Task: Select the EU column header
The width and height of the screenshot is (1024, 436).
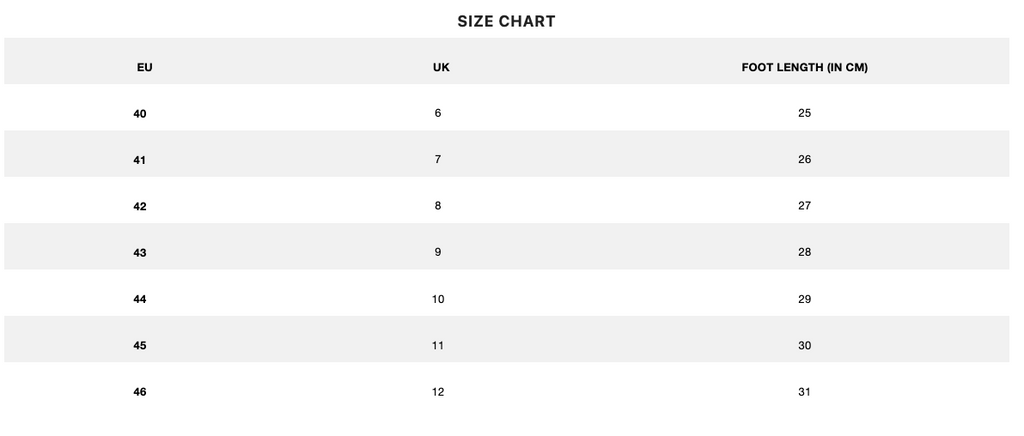Action: pos(144,67)
